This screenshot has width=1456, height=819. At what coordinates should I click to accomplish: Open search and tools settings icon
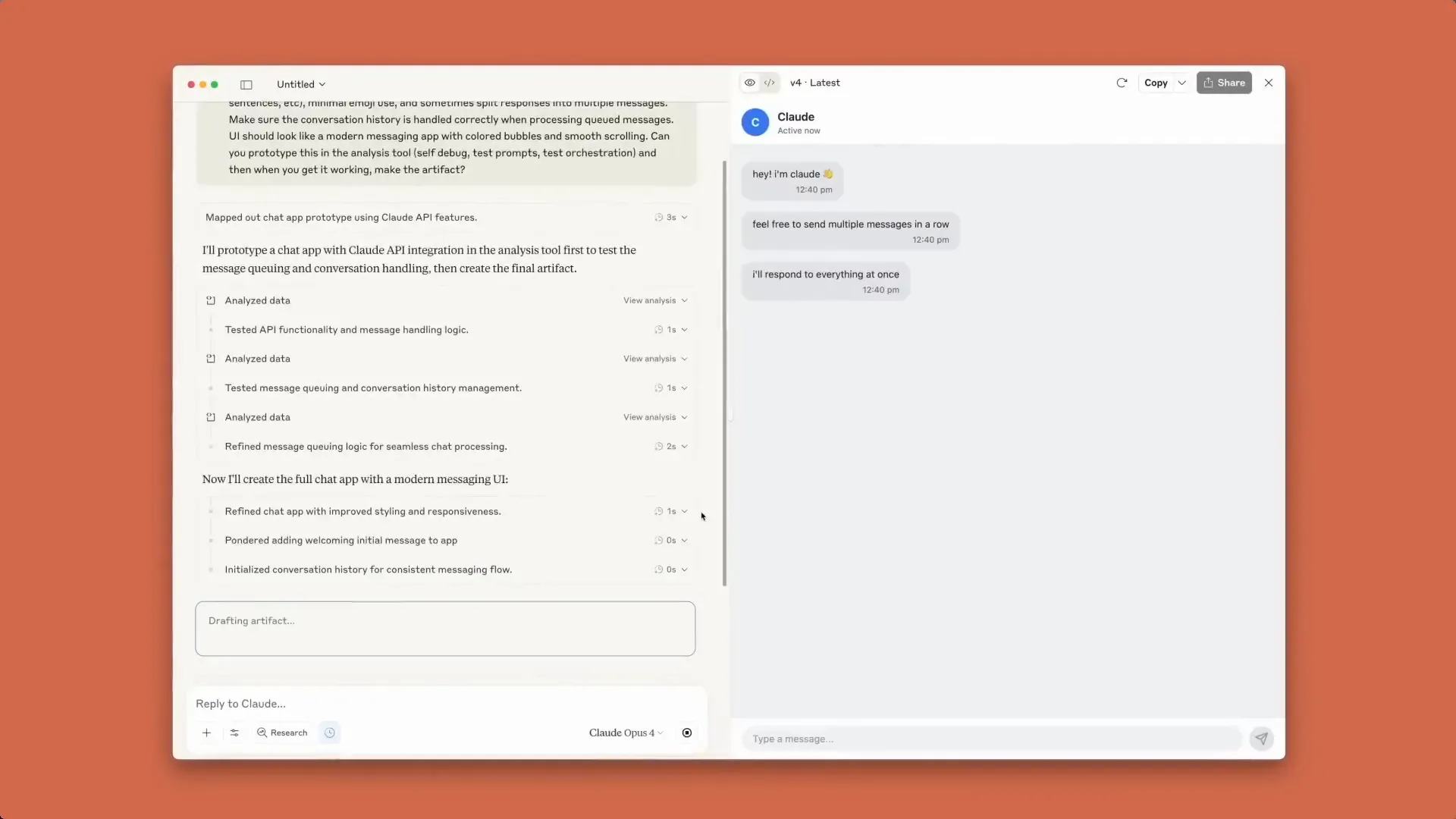(x=234, y=733)
